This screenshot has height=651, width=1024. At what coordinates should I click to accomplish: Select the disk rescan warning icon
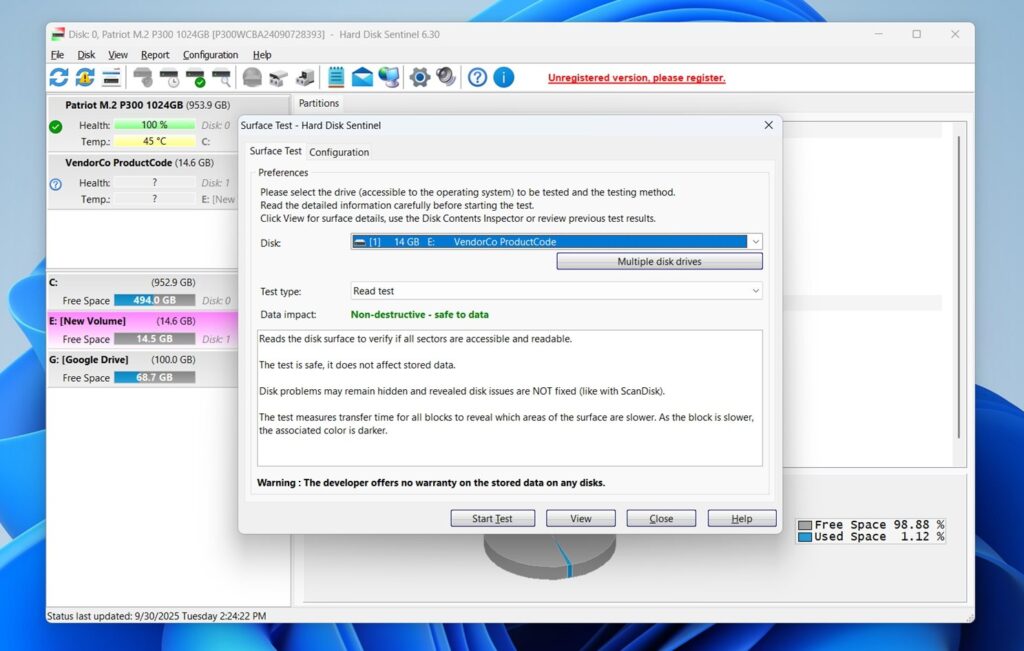point(84,77)
